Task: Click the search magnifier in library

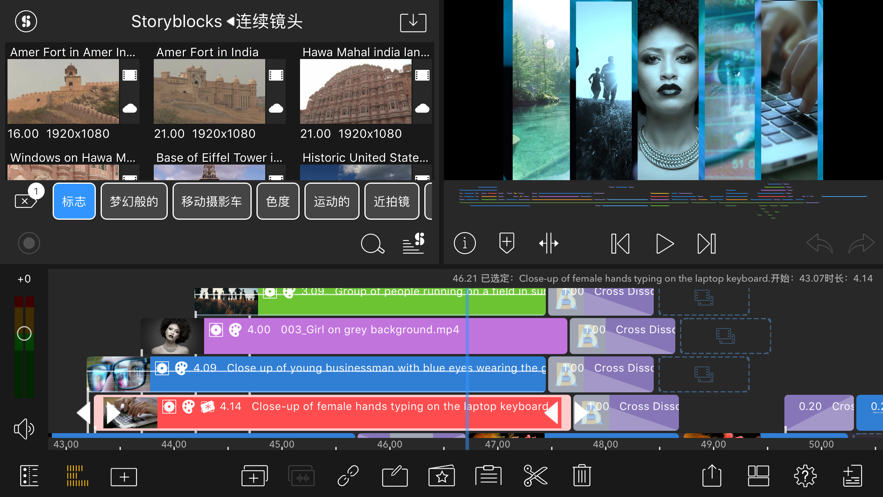Action: pyautogui.click(x=372, y=243)
